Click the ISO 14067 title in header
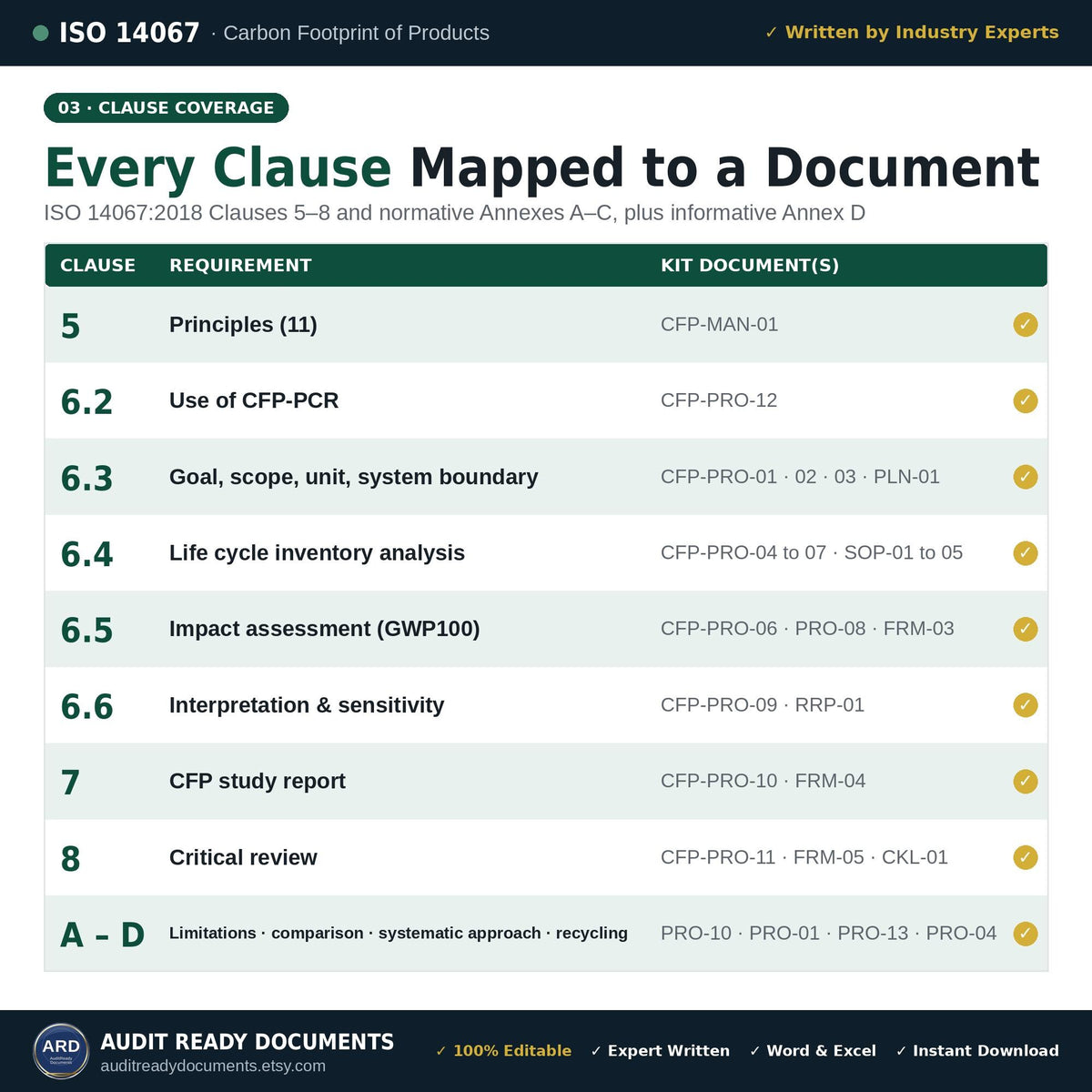Viewport: 1092px width, 1092px height. pyautogui.click(x=129, y=33)
